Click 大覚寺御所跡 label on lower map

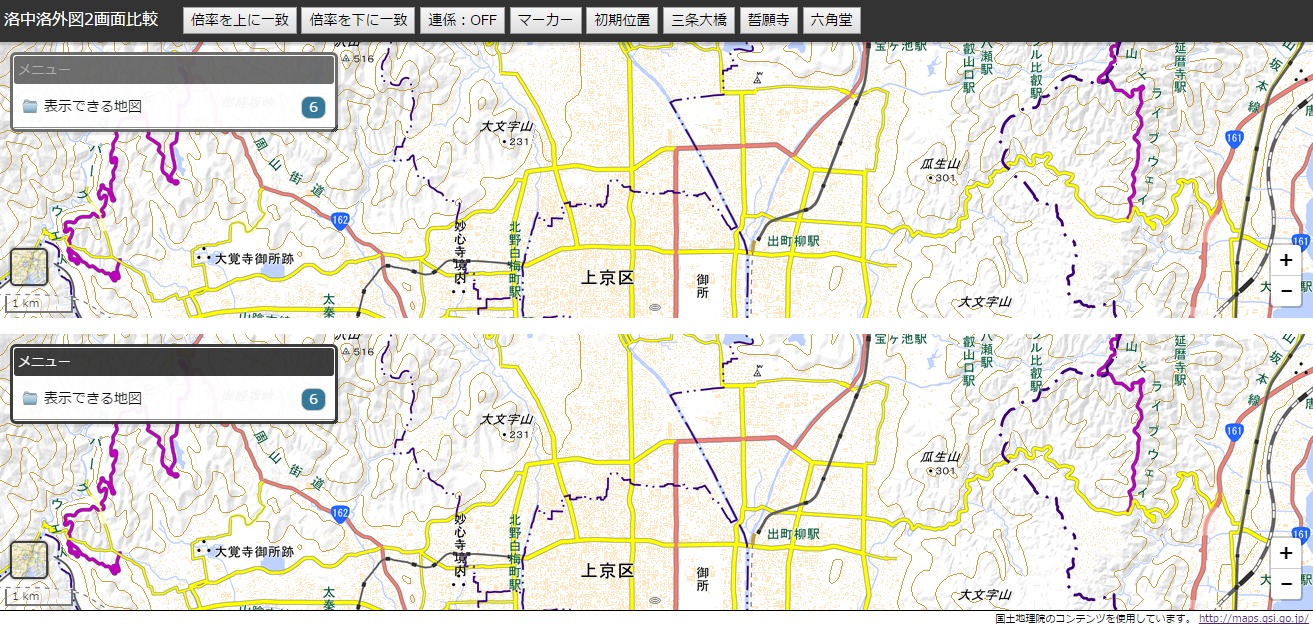point(254,551)
